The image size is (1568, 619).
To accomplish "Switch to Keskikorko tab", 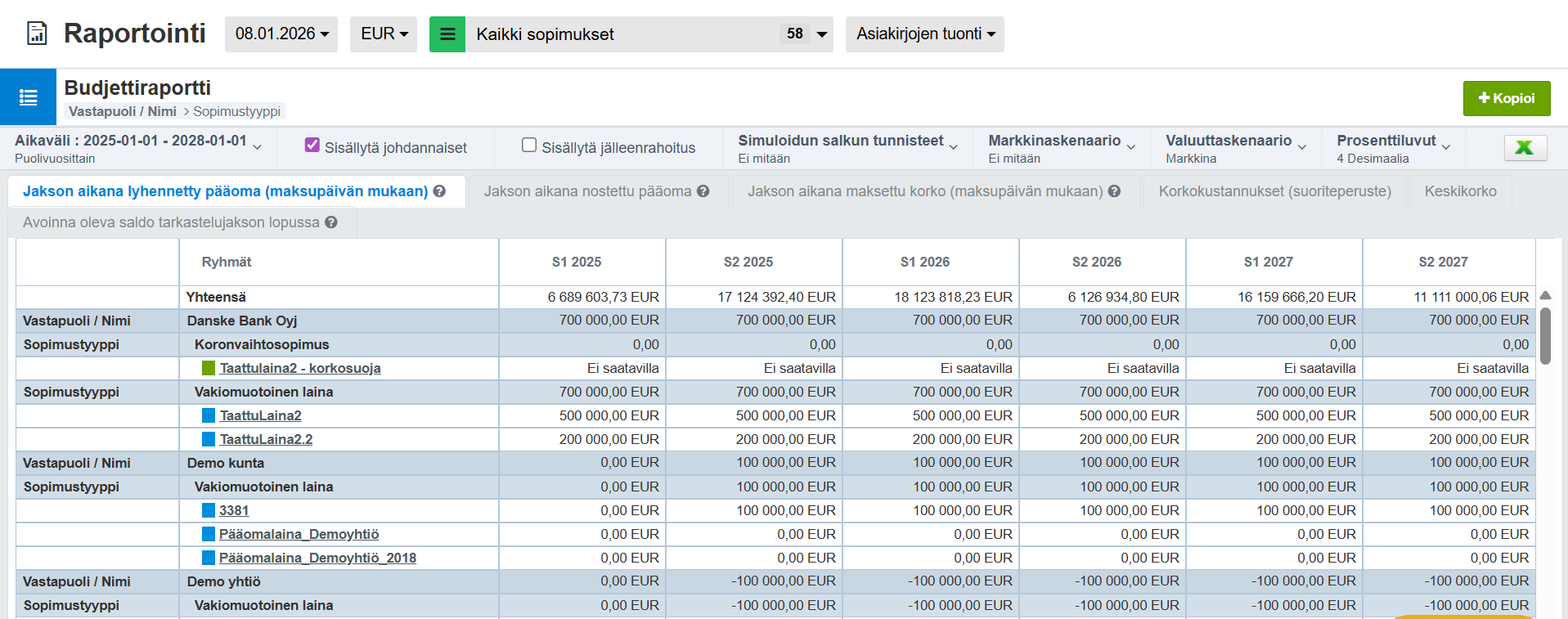I will (1460, 191).
